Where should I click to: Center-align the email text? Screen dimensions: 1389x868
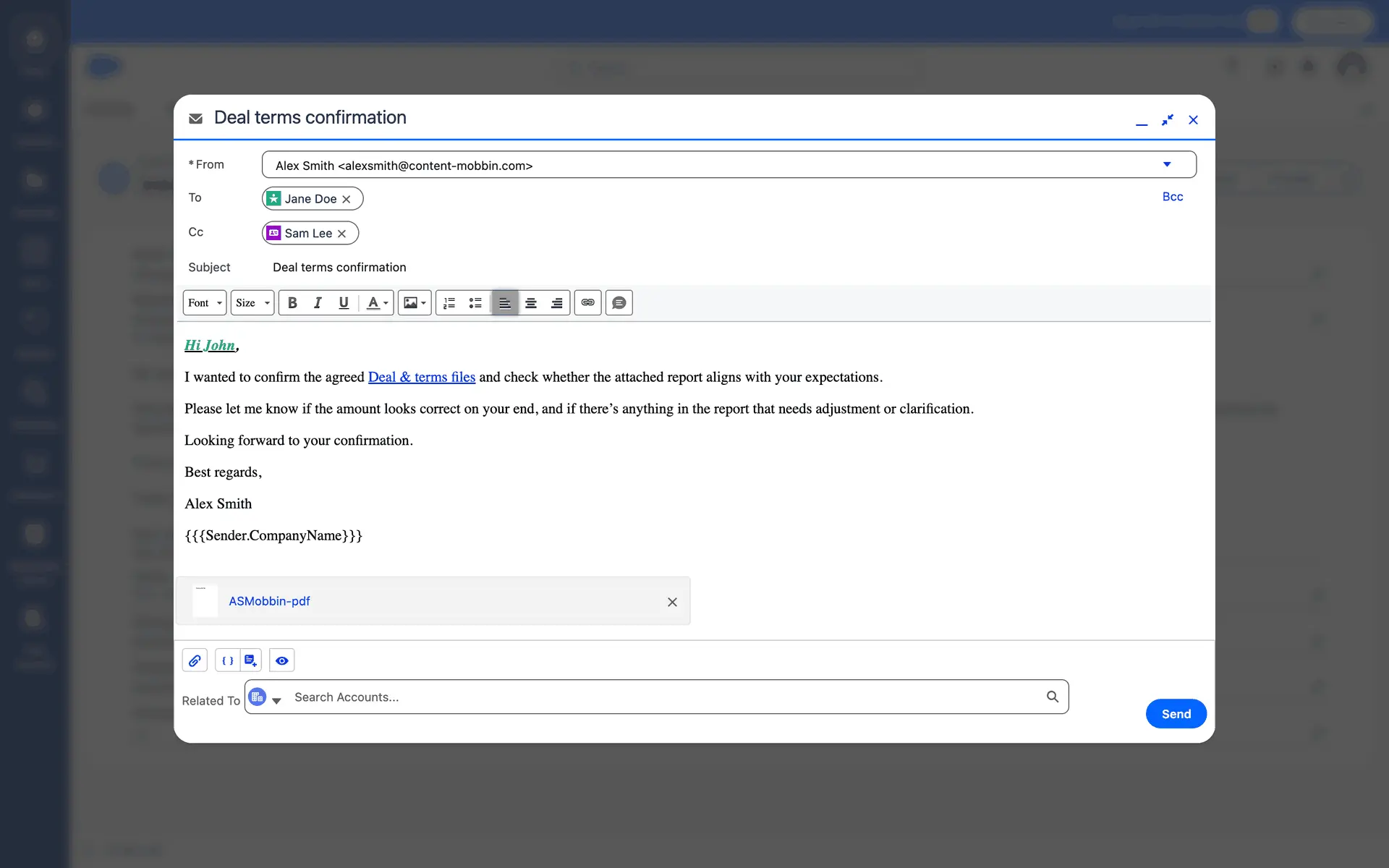click(531, 303)
